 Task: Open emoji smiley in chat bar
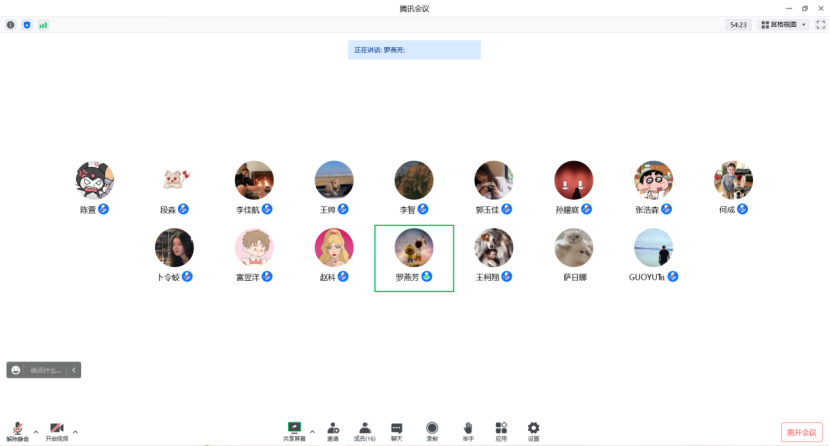(x=16, y=370)
